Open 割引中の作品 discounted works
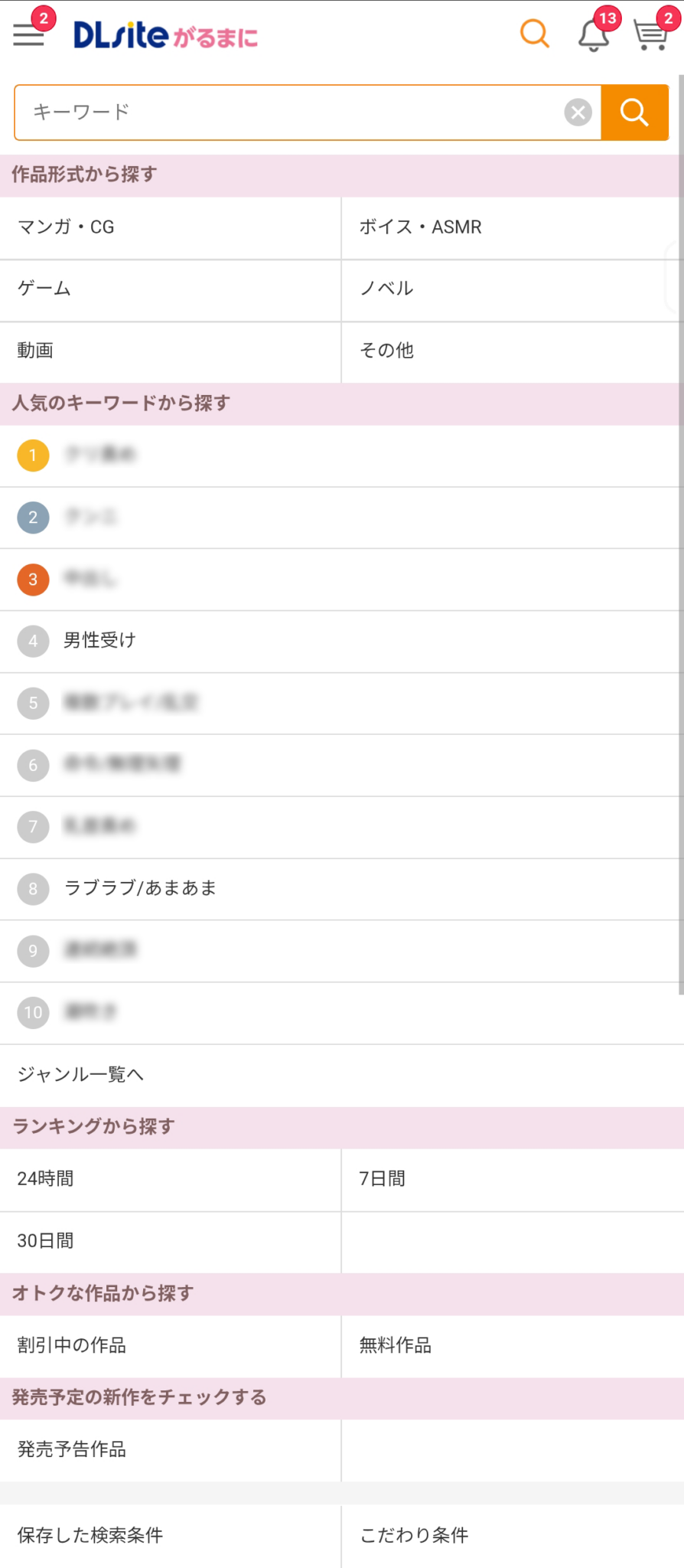684x1568 pixels. click(170, 1346)
